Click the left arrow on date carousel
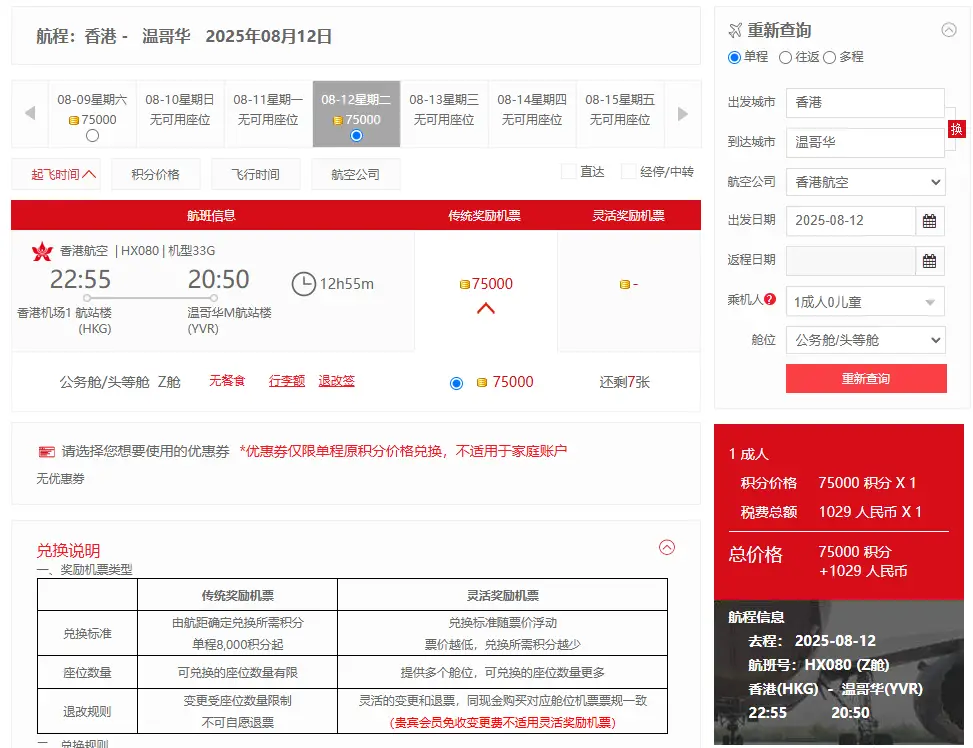Image resolution: width=973 pixels, height=748 pixels. pyautogui.click(x=30, y=113)
